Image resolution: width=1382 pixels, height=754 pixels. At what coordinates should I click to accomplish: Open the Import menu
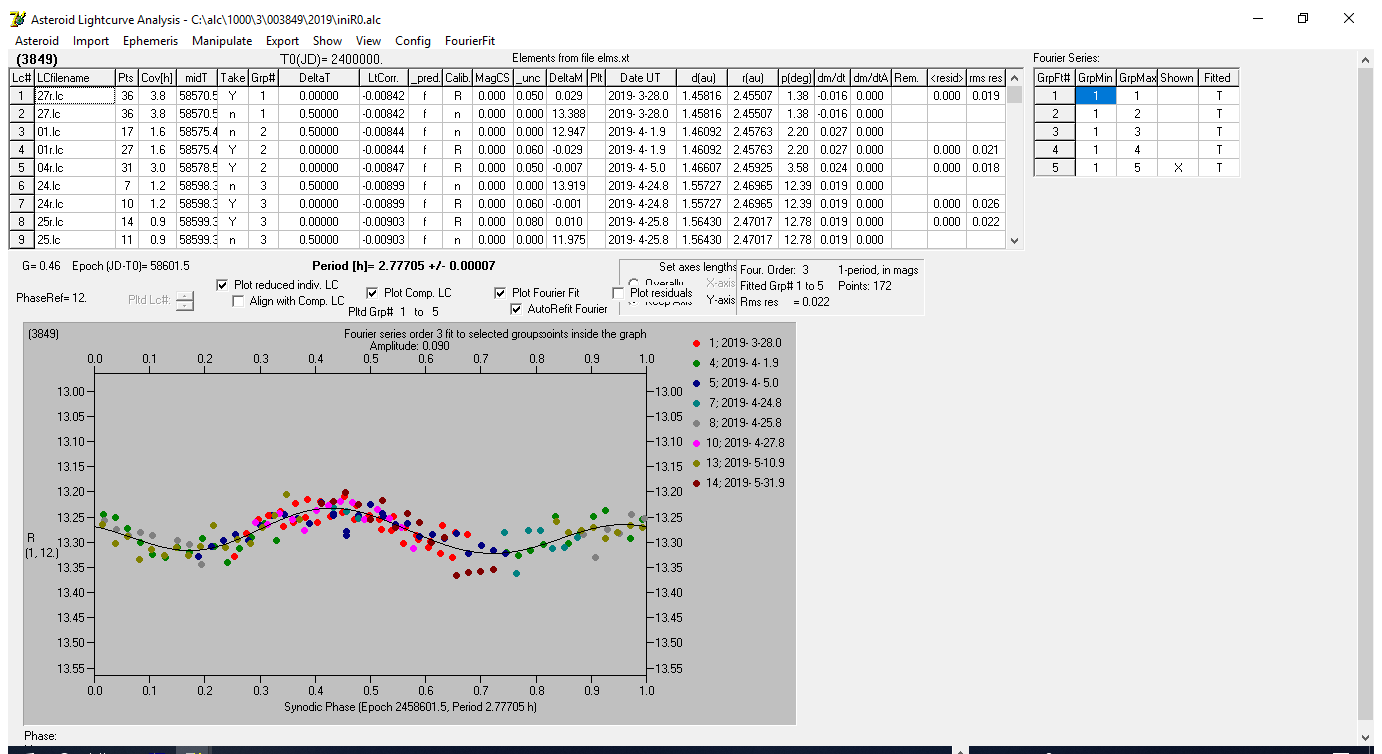pos(91,41)
